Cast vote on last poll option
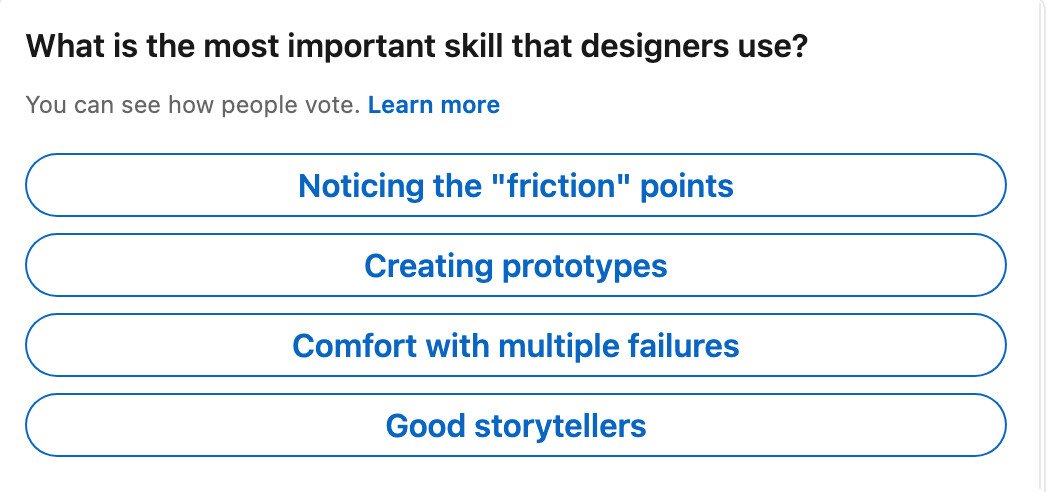 515,426
